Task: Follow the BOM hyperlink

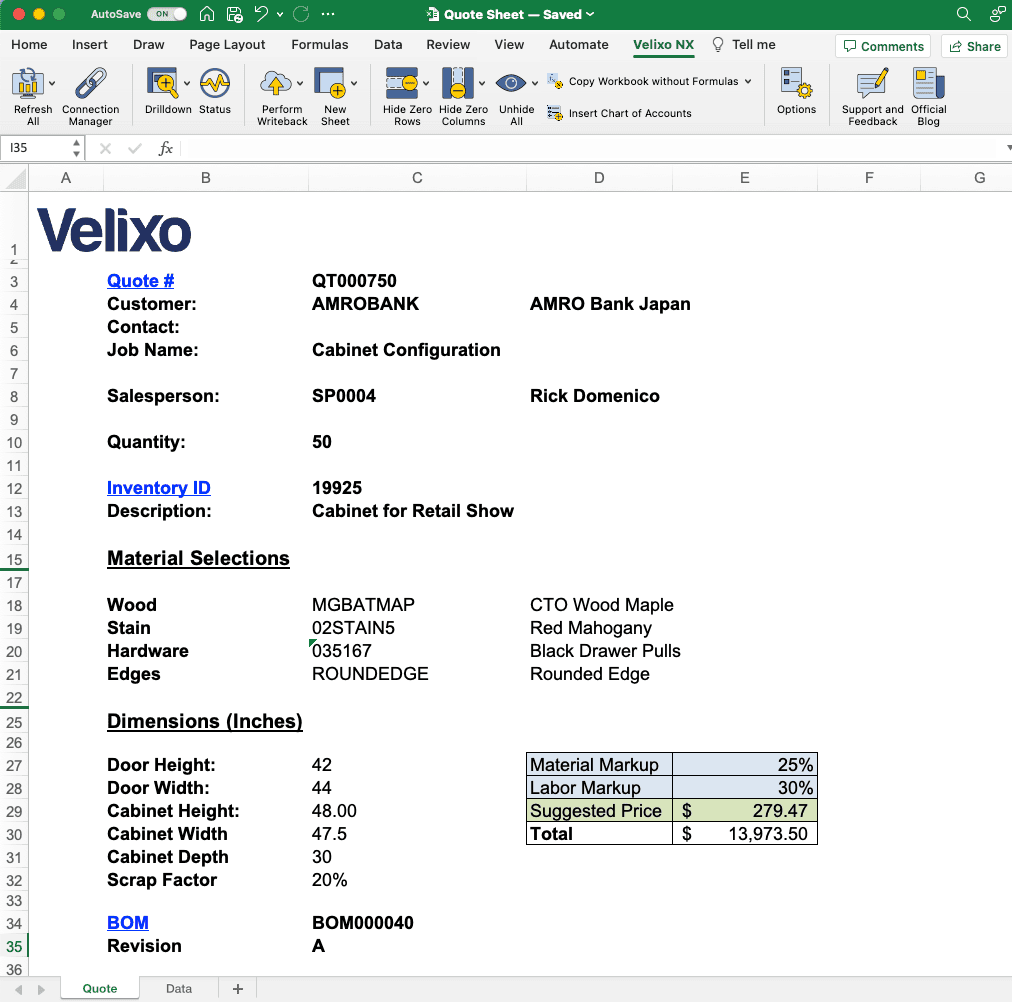Action: pyautogui.click(x=128, y=923)
